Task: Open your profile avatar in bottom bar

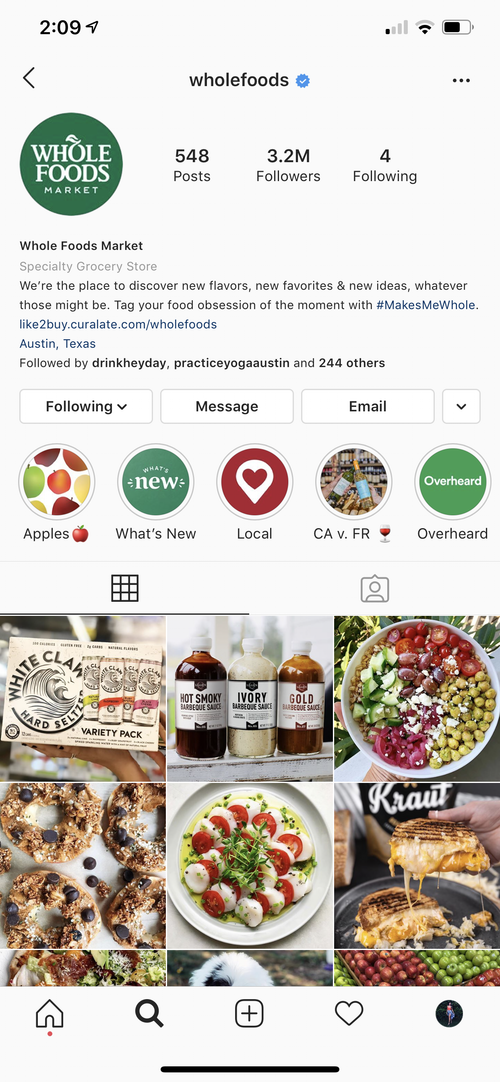Action: [x=449, y=1014]
